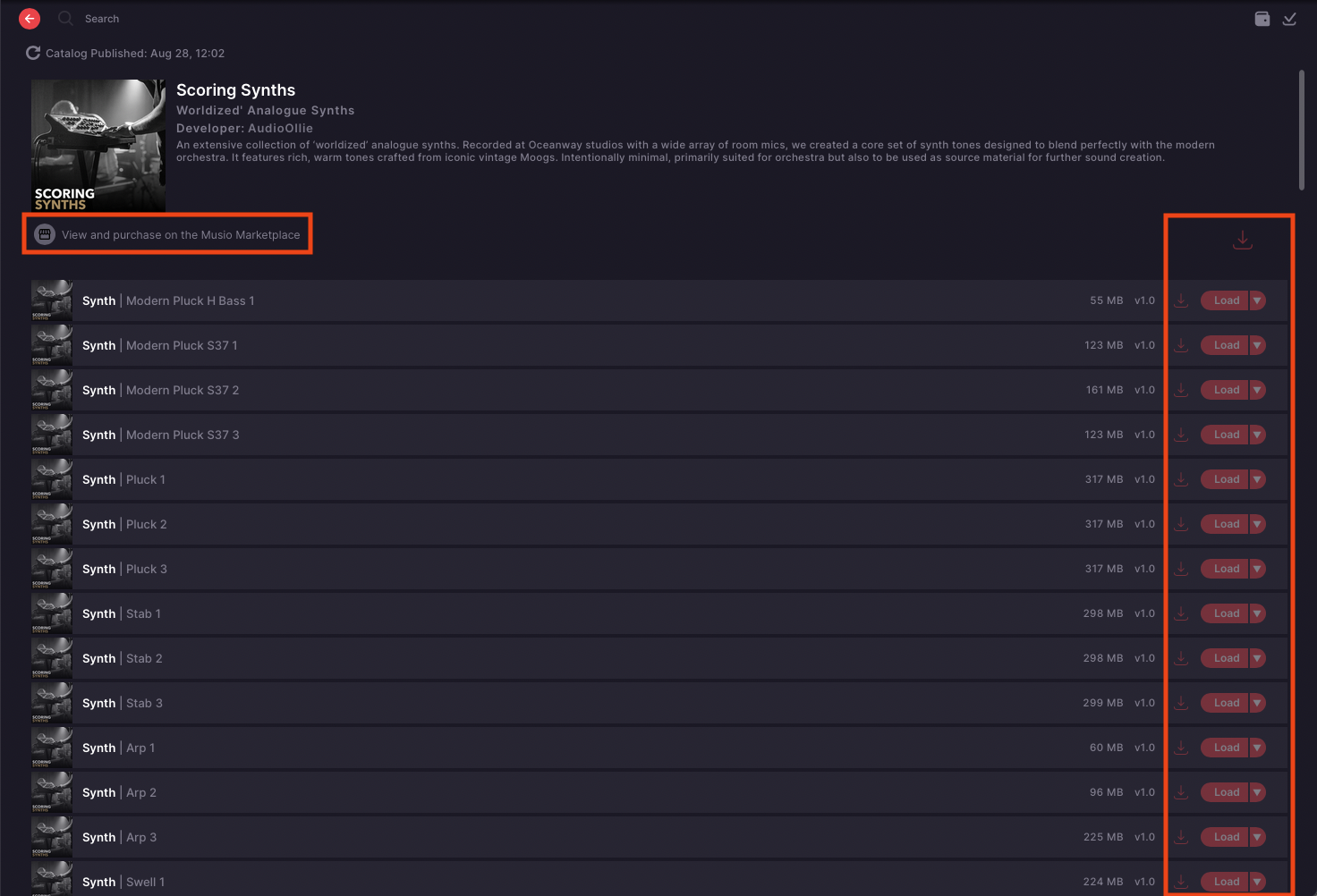The image size is (1317, 896).
Task: Click the Scoring Synths cover artwork
Action: (x=98, y=146)
